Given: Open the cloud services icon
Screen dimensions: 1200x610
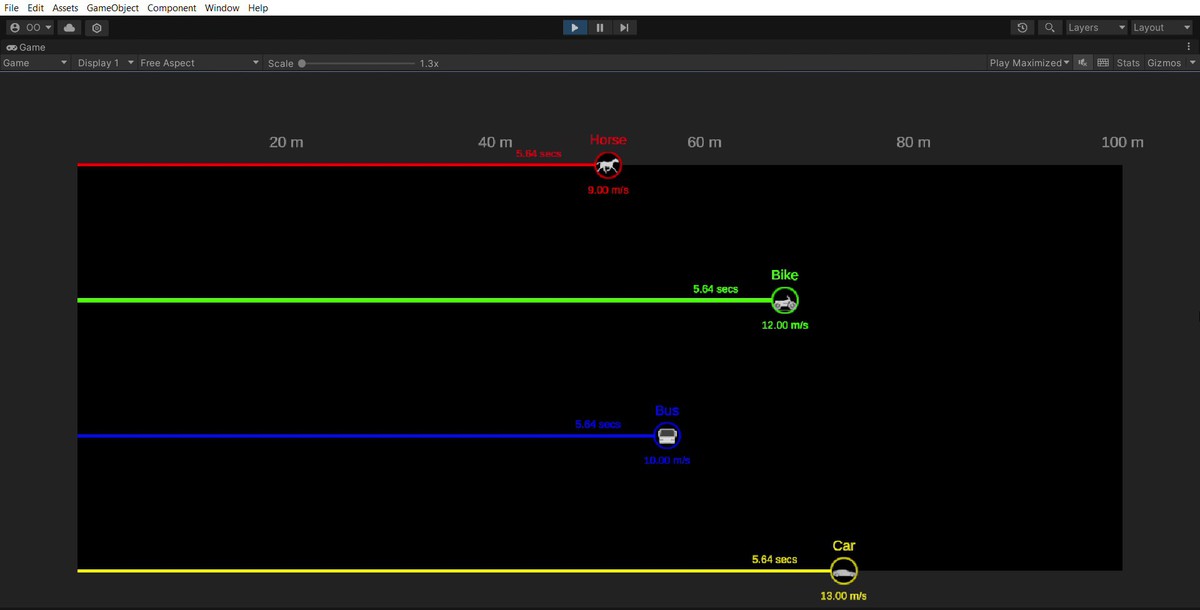Looking at the screenshot, I should (69, 28).
